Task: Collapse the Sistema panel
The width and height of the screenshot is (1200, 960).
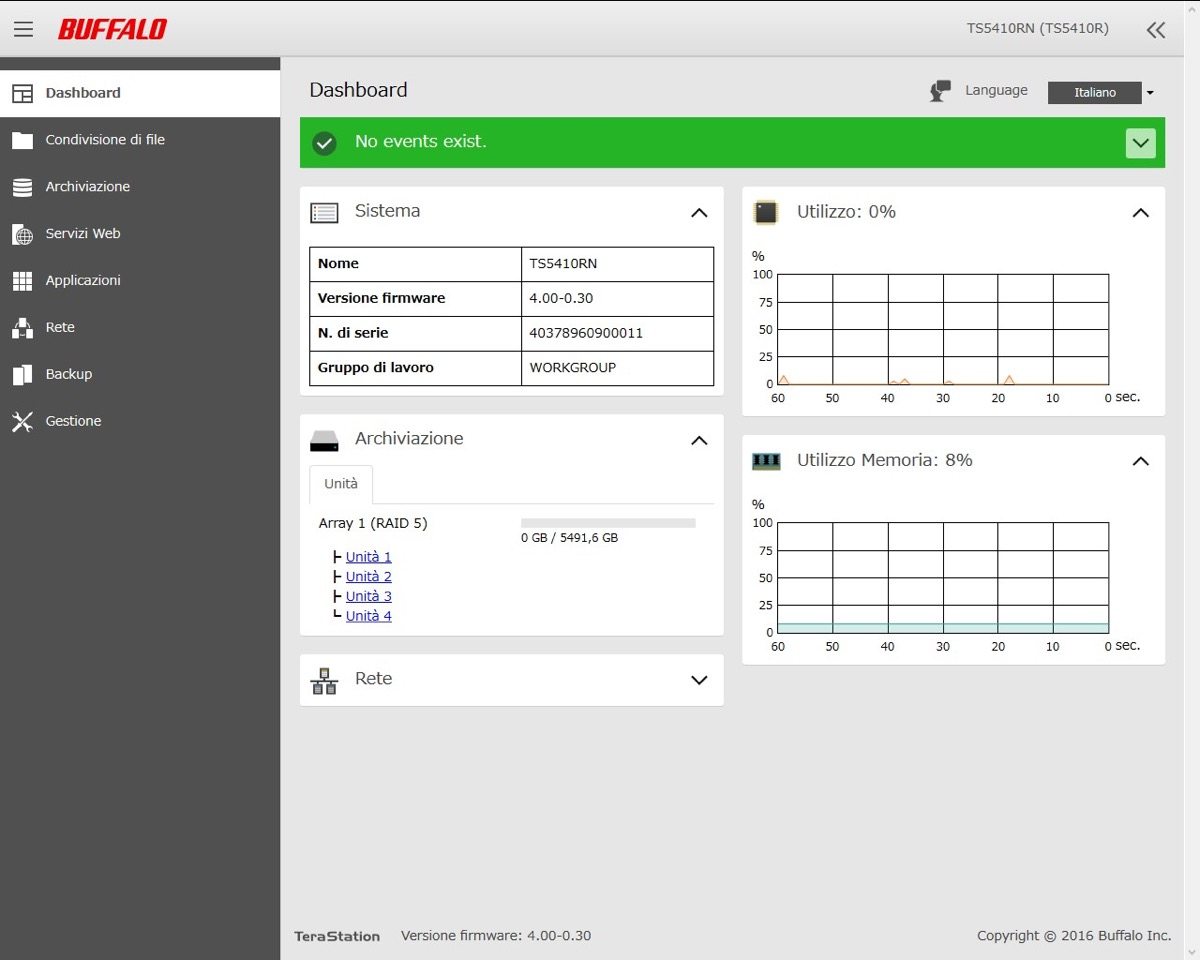Action: pyautogui.click(x=699, y=213)
